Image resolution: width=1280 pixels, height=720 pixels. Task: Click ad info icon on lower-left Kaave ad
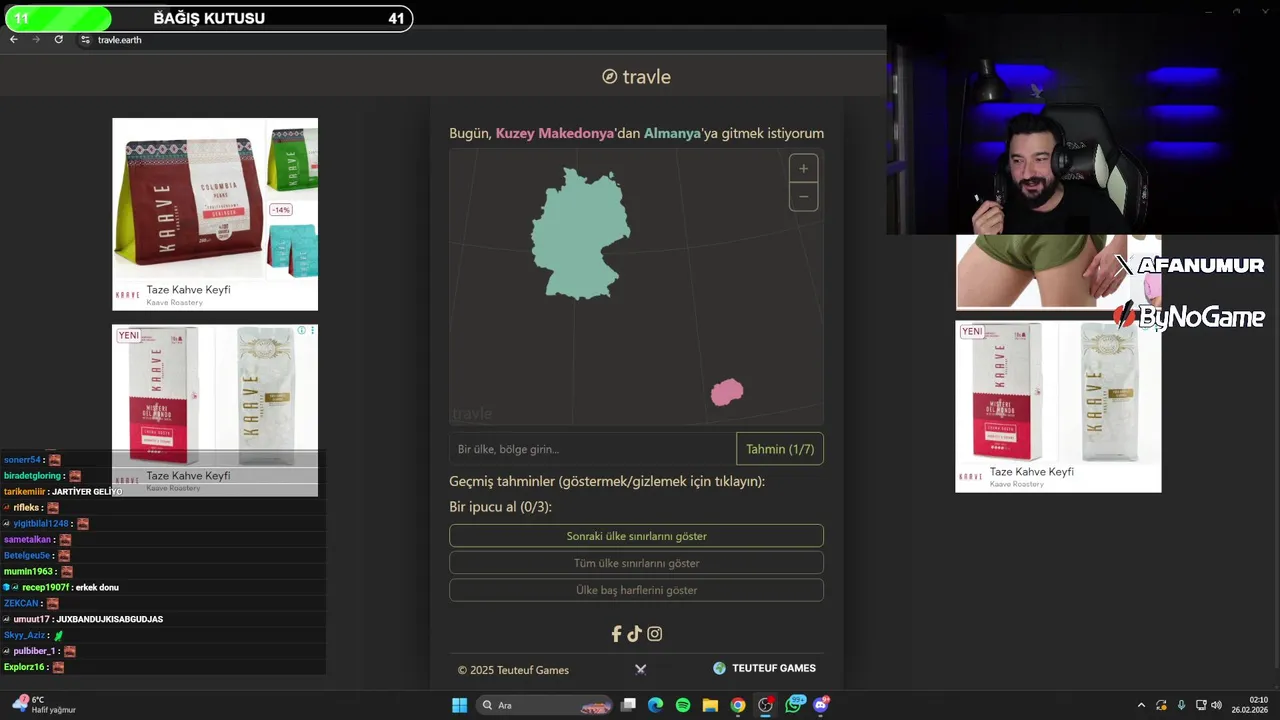(301, 331)
